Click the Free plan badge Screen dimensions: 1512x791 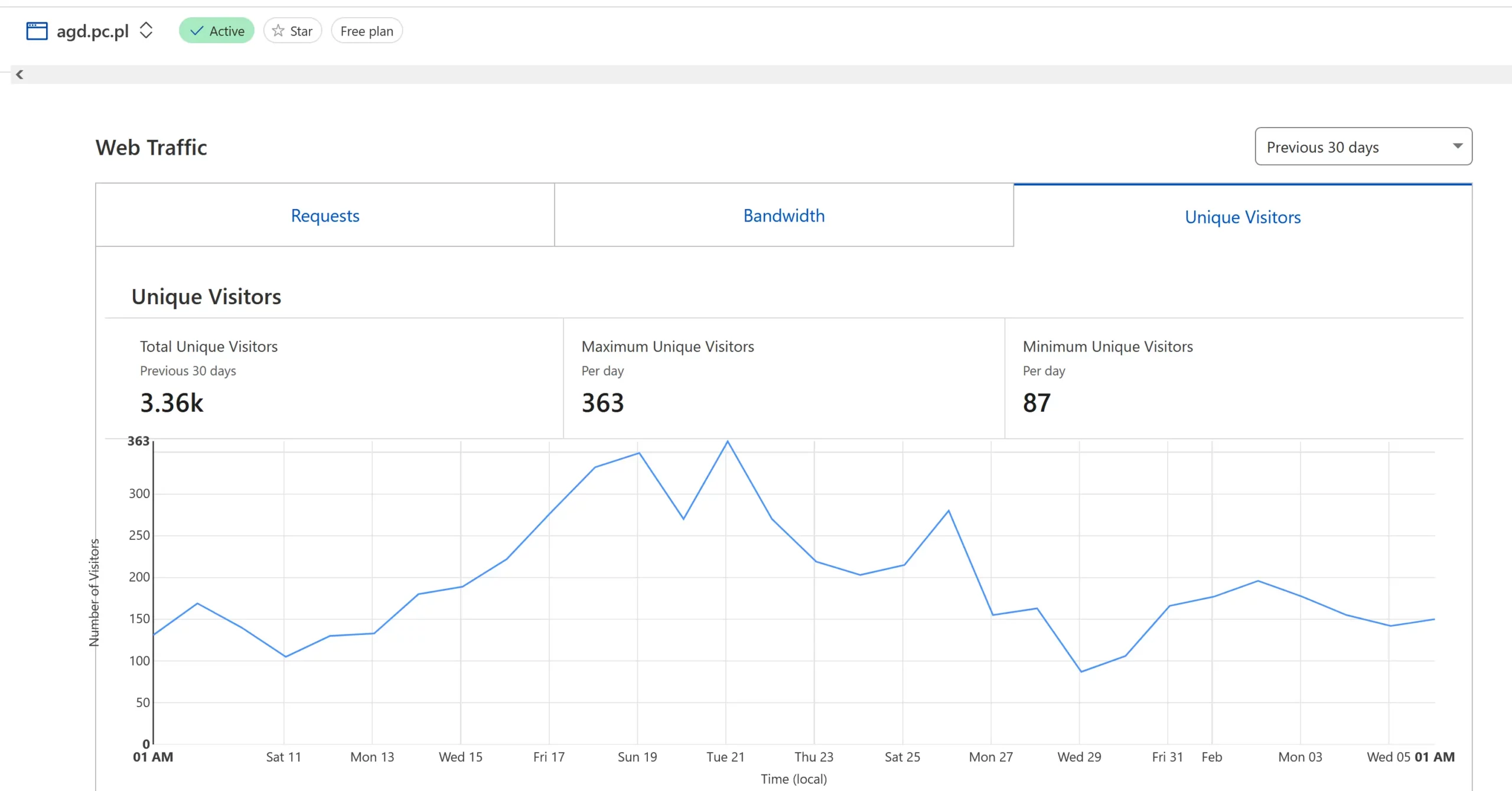pos(366,31)
